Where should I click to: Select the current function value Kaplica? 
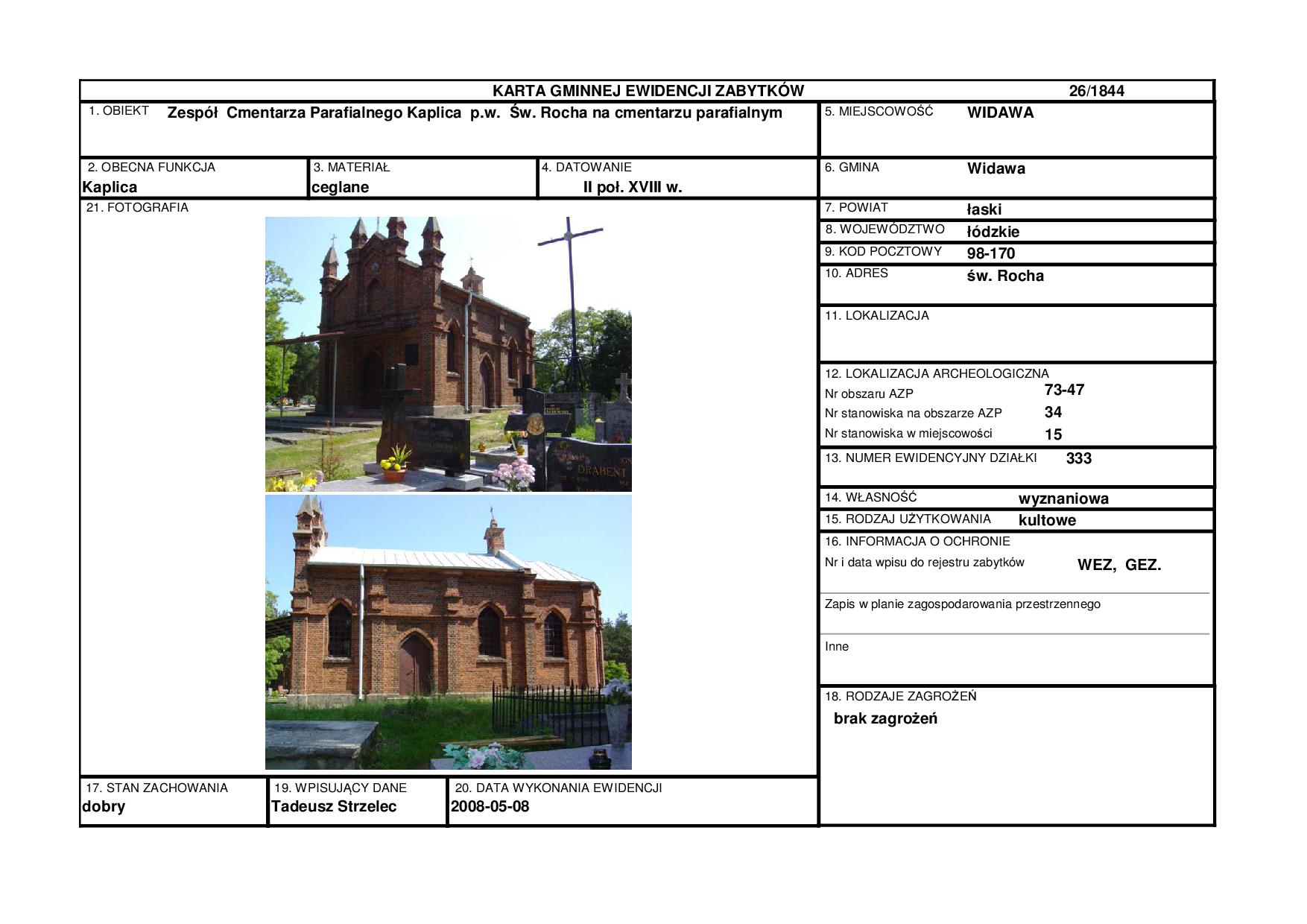(110, 187)
